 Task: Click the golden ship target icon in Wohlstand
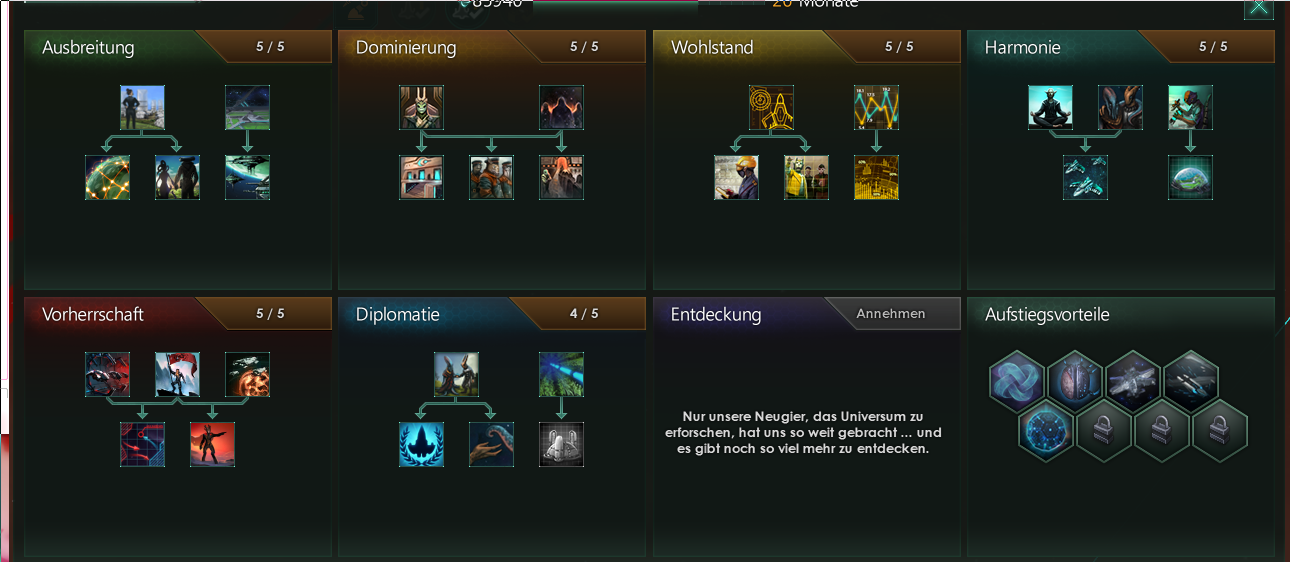[771, 107]
